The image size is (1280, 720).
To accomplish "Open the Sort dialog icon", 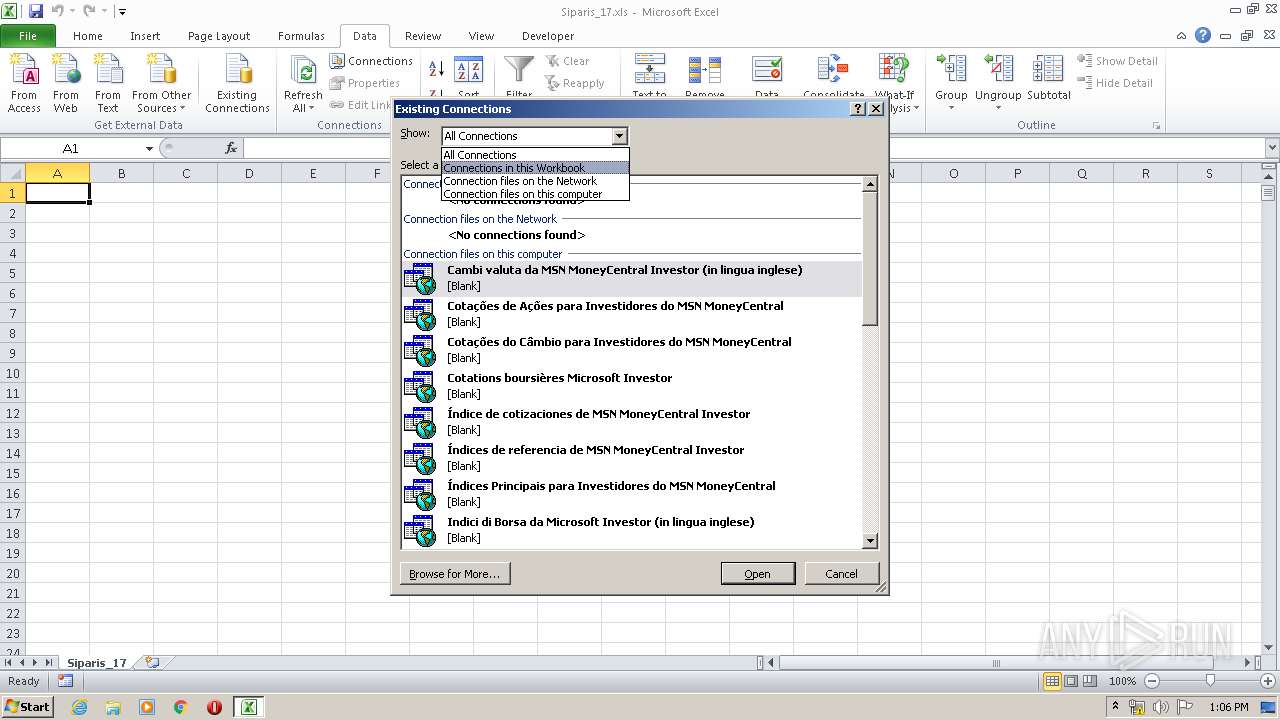I will point(468,70).
